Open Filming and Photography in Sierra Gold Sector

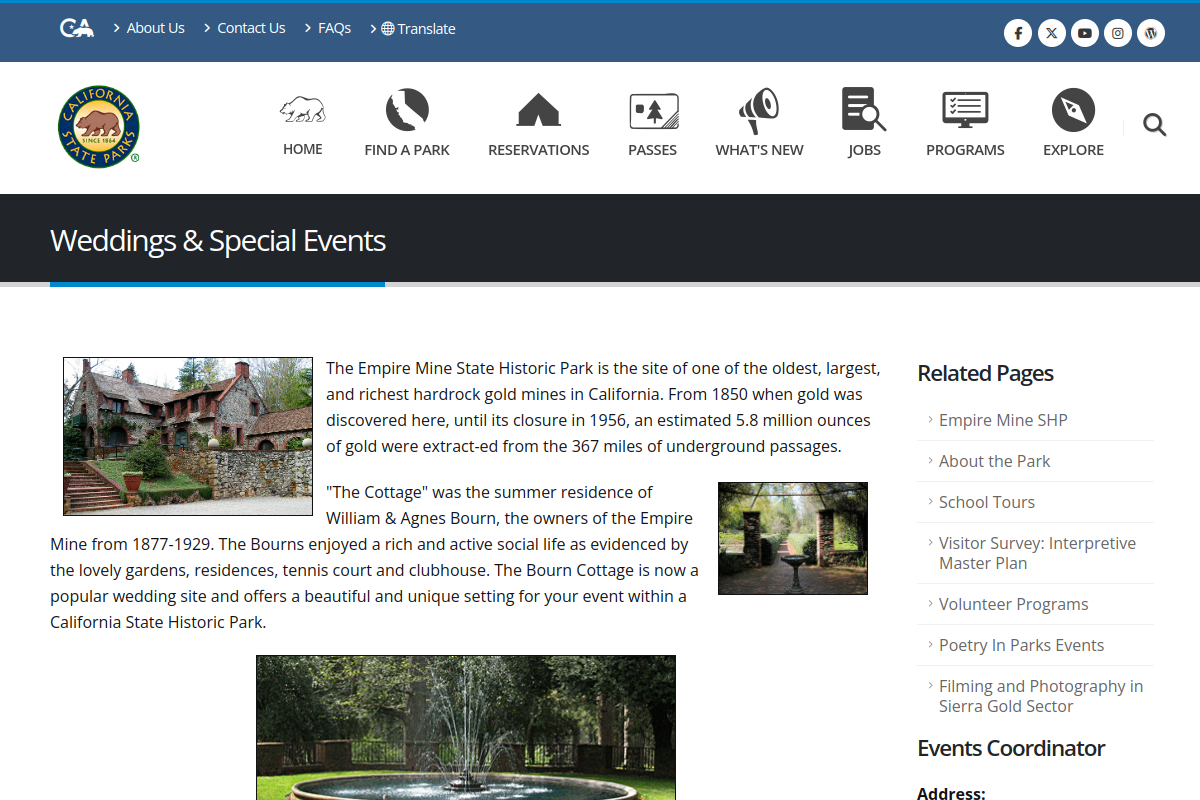pyautogui.click(x=1040, y=696)
